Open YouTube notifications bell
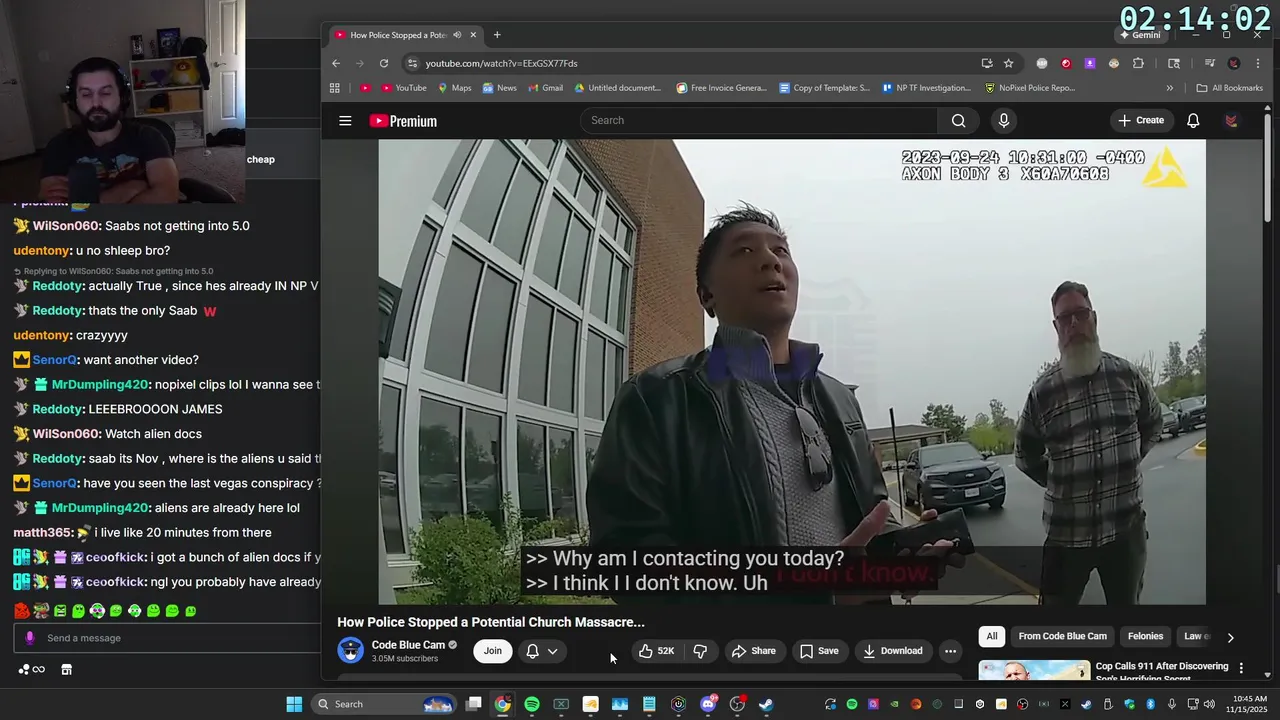This screenshot has height=720, width=1280. (1193, 121)
